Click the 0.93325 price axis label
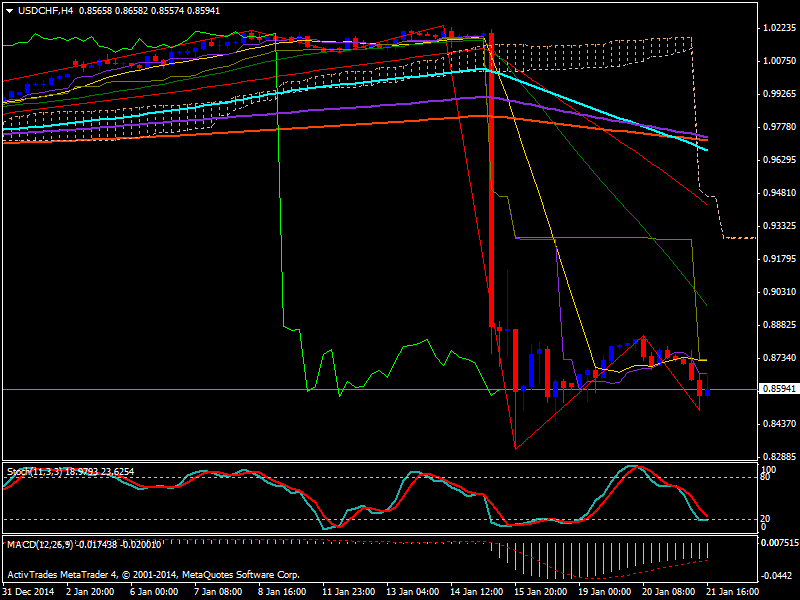 779,226
